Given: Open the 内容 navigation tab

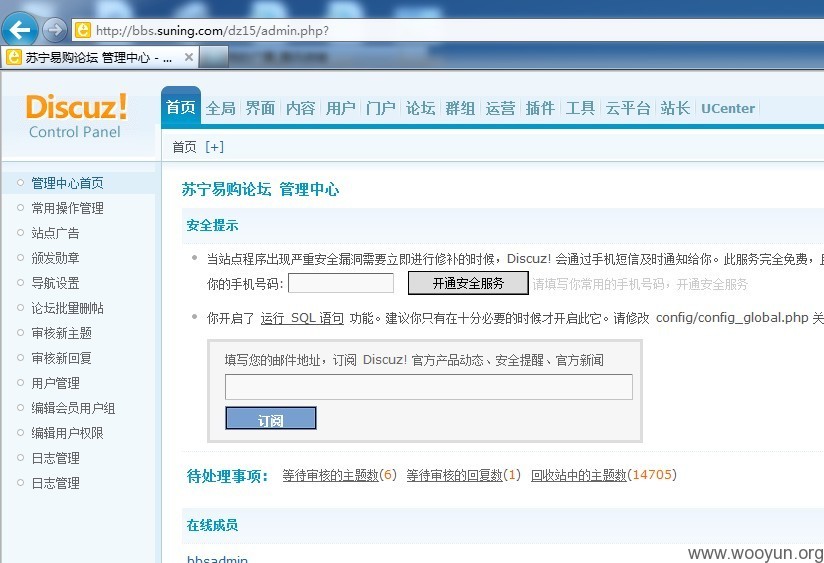Looking at the screenshot, I should (300, 108).
